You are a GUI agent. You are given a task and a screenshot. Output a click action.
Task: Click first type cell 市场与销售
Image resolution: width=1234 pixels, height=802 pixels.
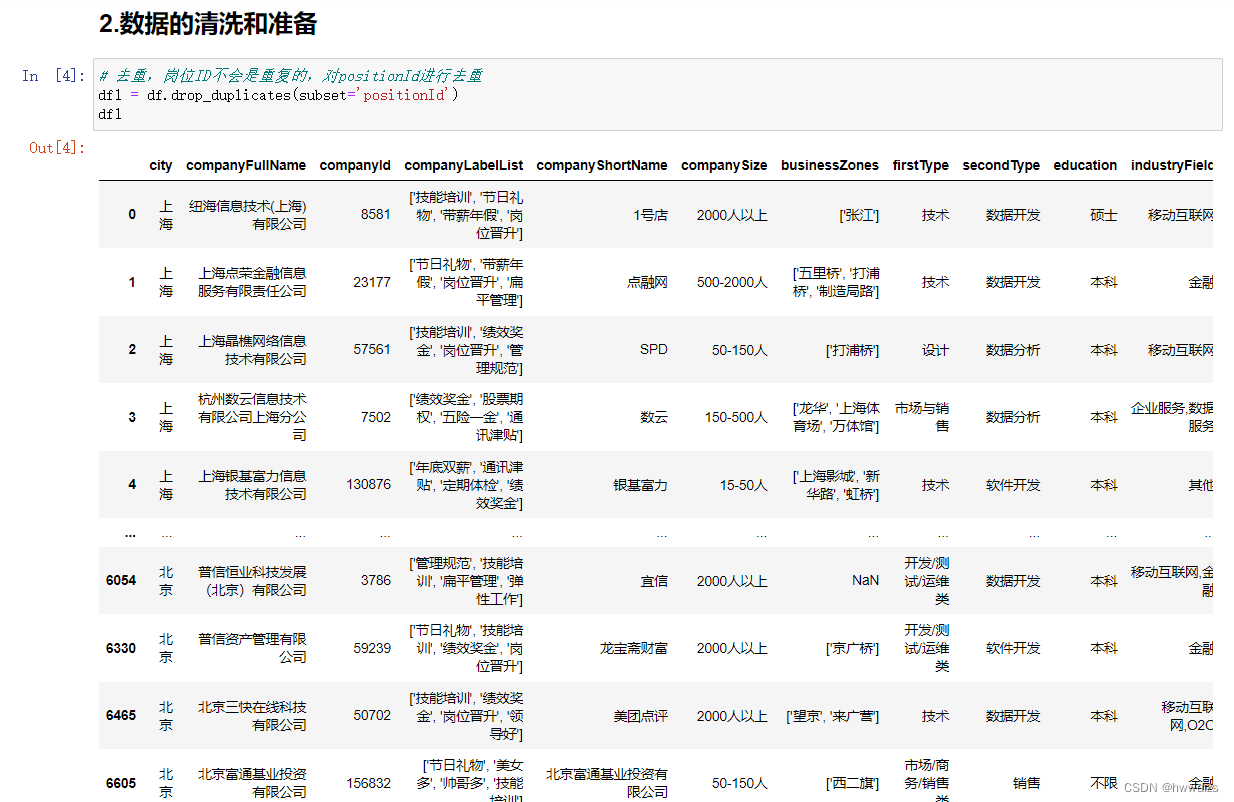tap(922, 417)
